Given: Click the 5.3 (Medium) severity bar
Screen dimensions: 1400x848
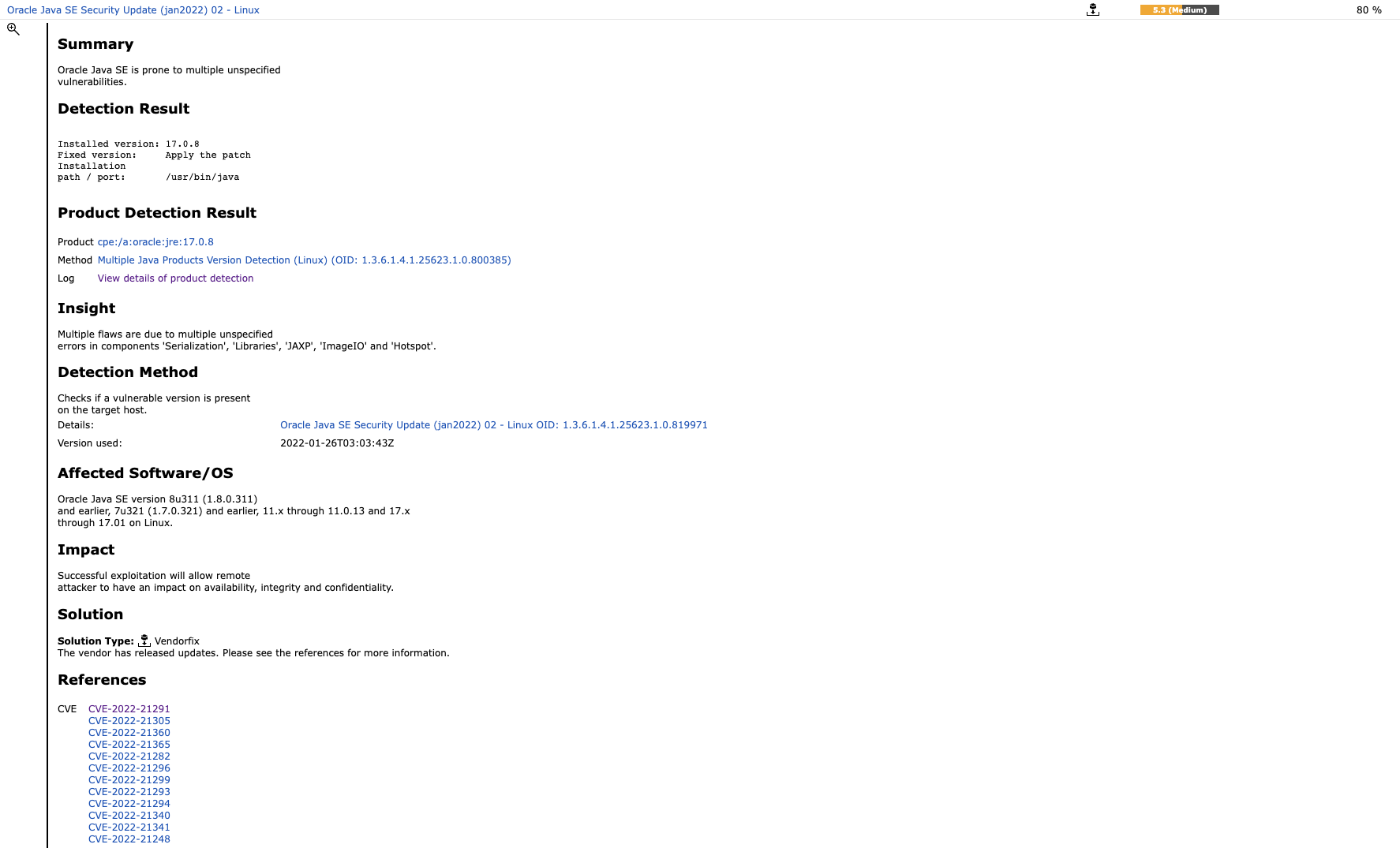Looking at the screenshot, I should 1179,10.
